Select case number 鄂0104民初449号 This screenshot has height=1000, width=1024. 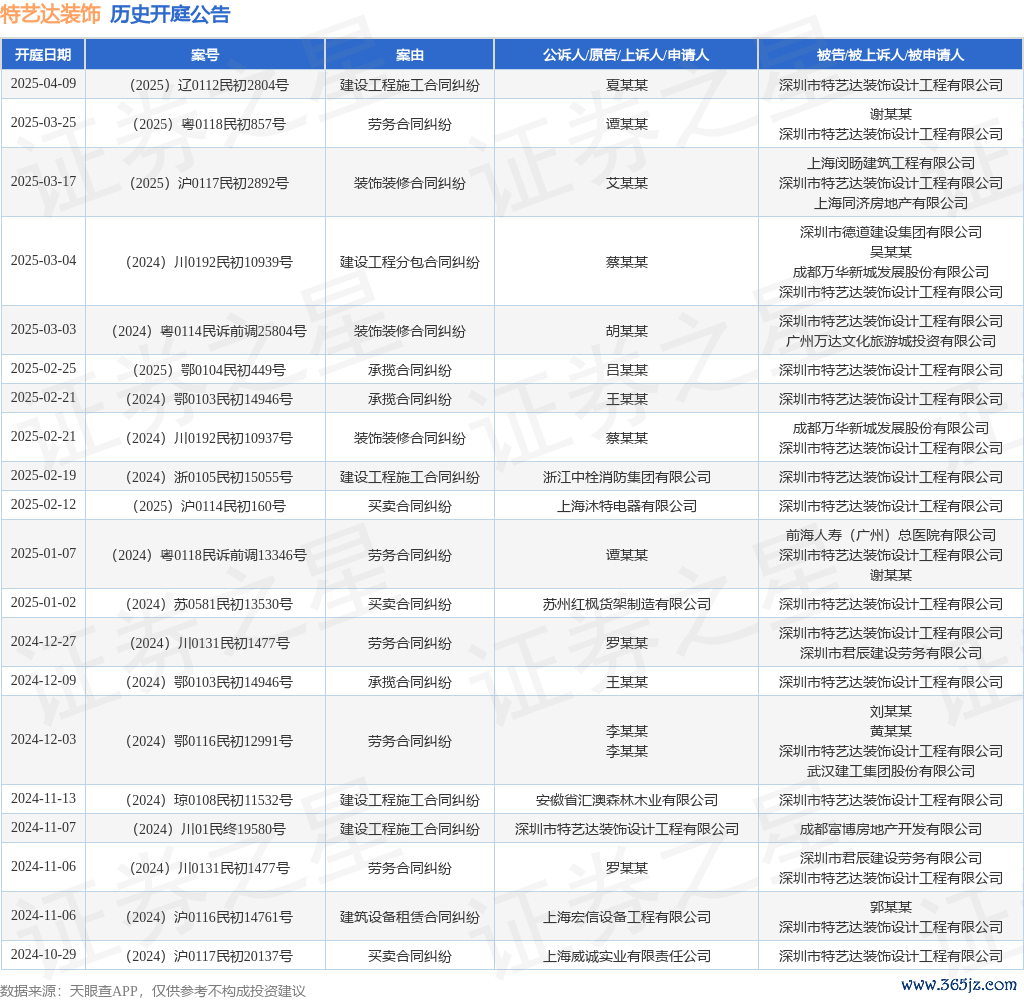(209, 370)
